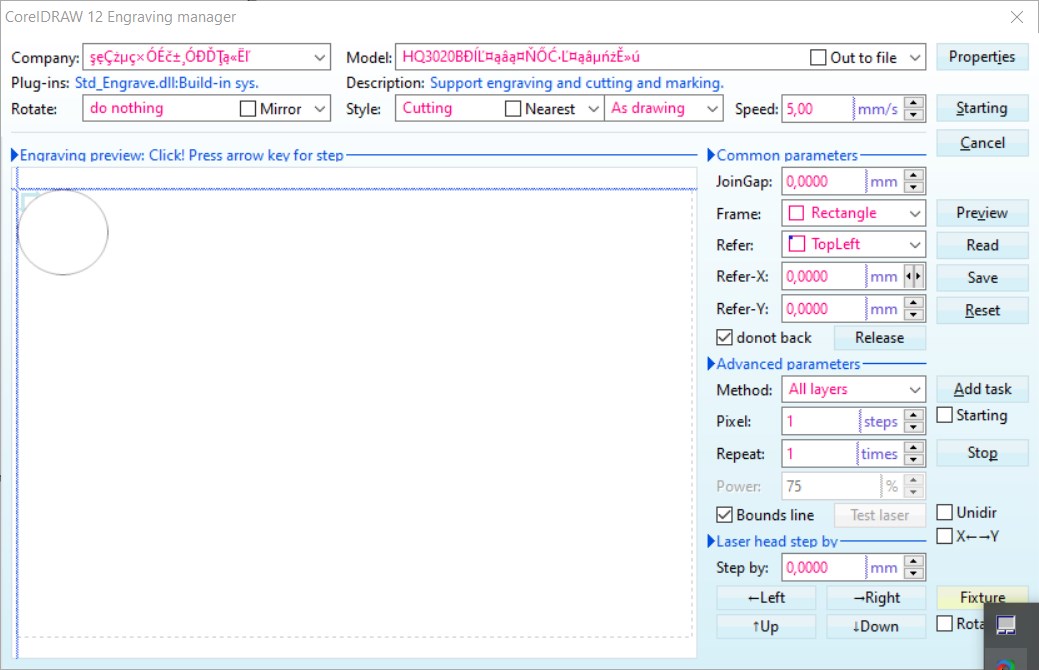Click the circle shape in engraving preview
The height and width of the screenshot is (670, 1039).
click(x=63, y=232)
